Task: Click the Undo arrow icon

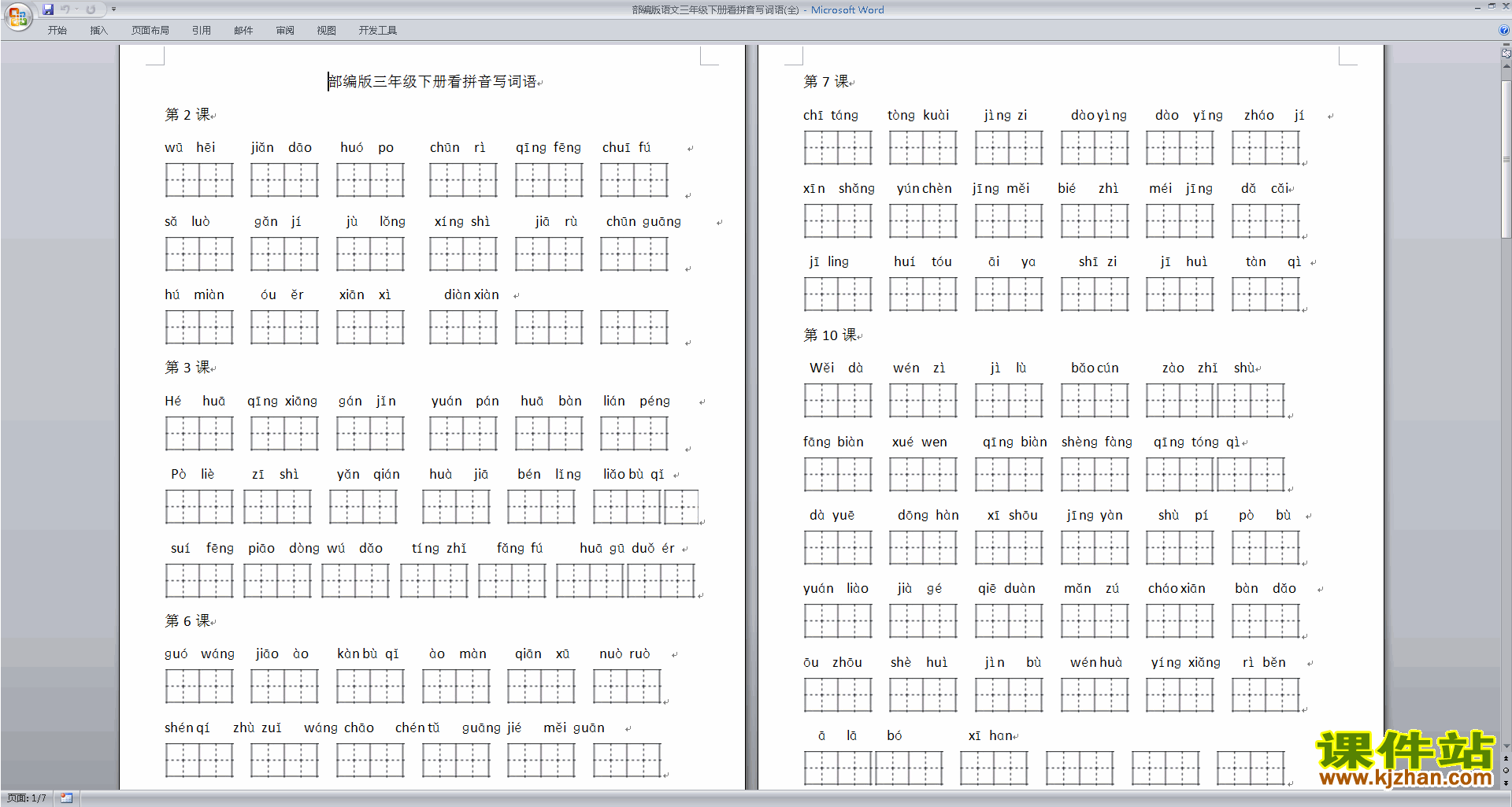Action: pos(65,9)
